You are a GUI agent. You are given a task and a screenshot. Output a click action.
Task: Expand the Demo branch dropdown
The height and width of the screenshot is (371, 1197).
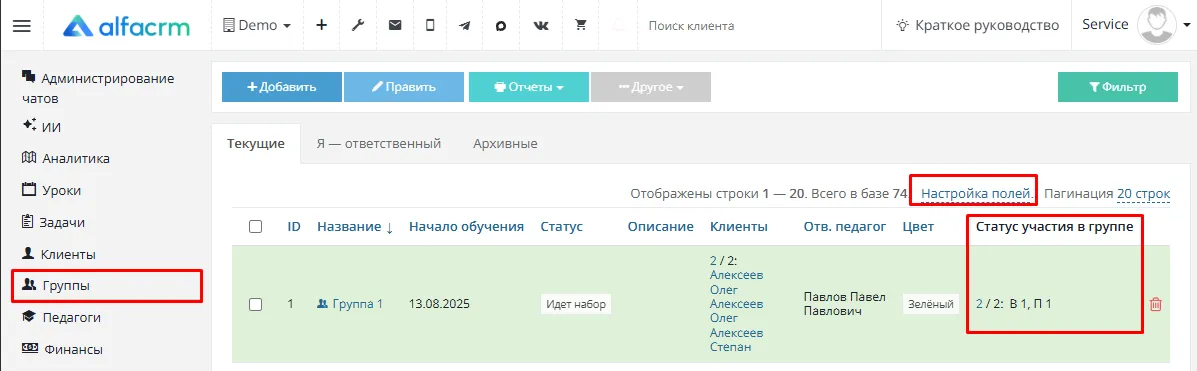coord(256,25)
